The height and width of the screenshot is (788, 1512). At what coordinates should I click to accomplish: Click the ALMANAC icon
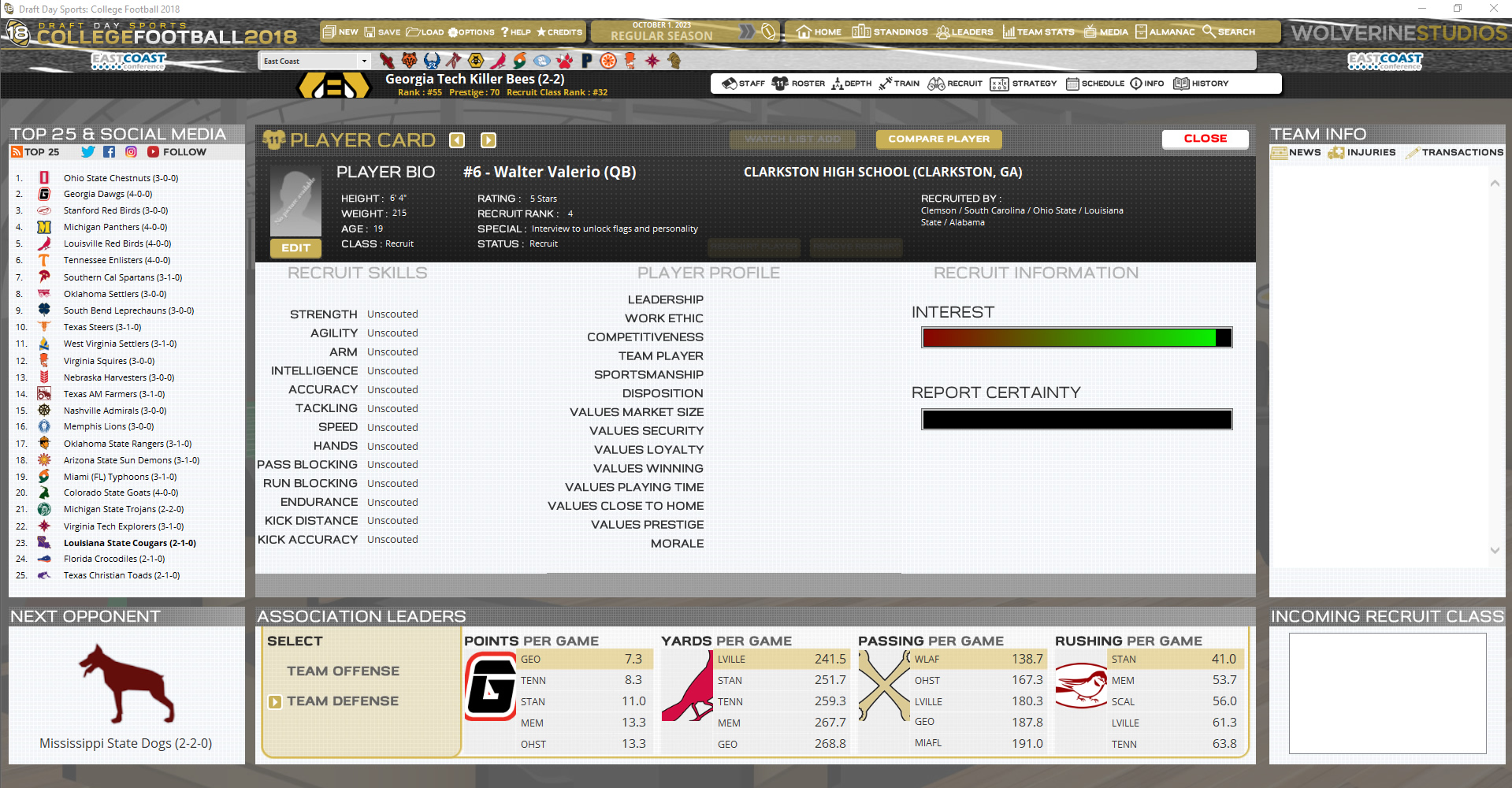pyautogui.click(x=1165, y=32)
